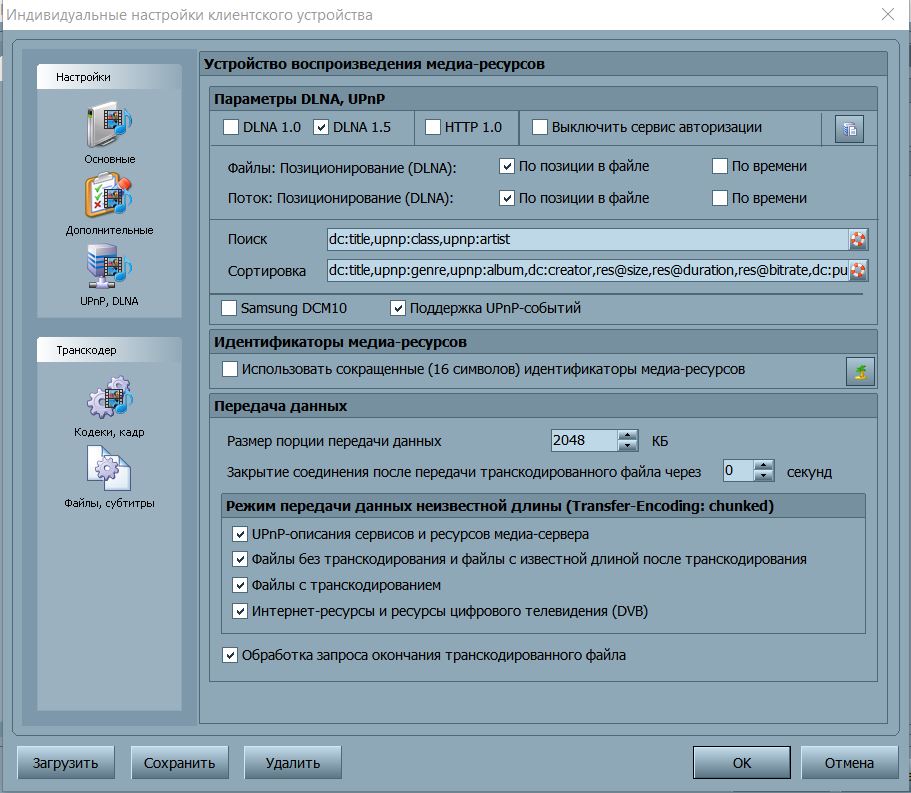Click the Загрузить button
This screenshot has width=911, height=793.
66,763
